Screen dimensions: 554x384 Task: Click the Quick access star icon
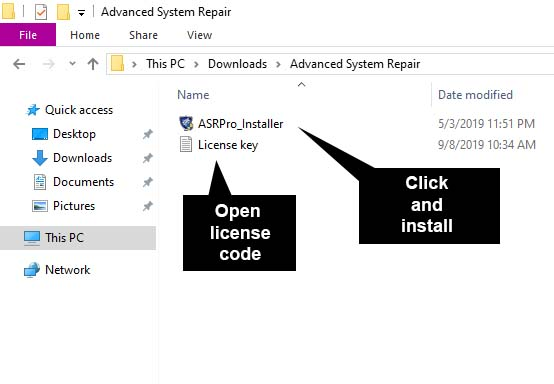(33, 110)
